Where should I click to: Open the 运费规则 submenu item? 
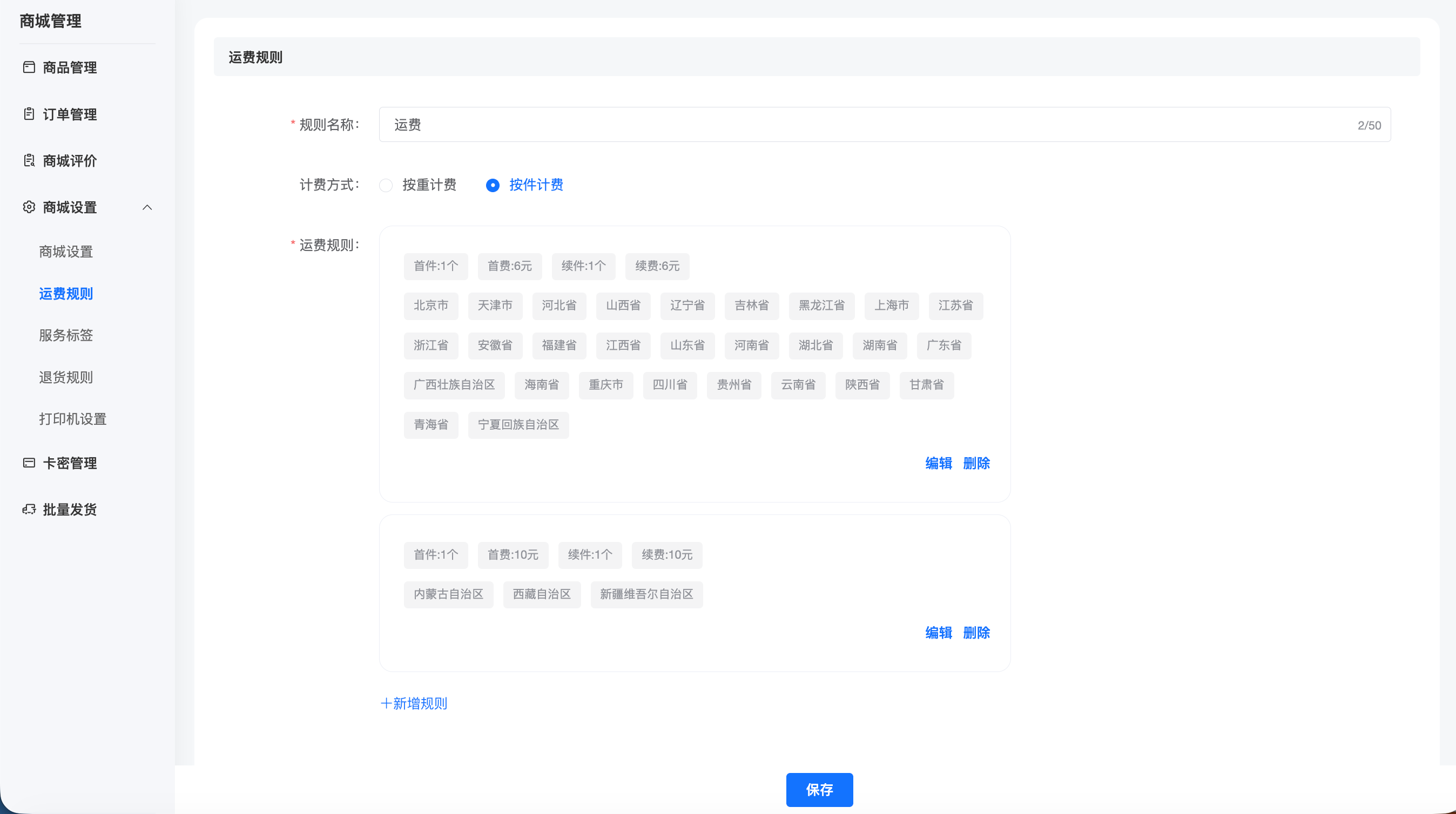pyautogui.click(x=66, y=294)
